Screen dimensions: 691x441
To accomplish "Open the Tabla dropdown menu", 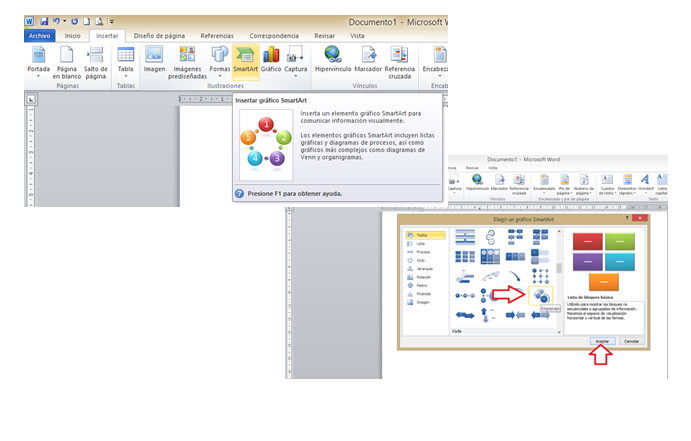I will tap(126, 61).
